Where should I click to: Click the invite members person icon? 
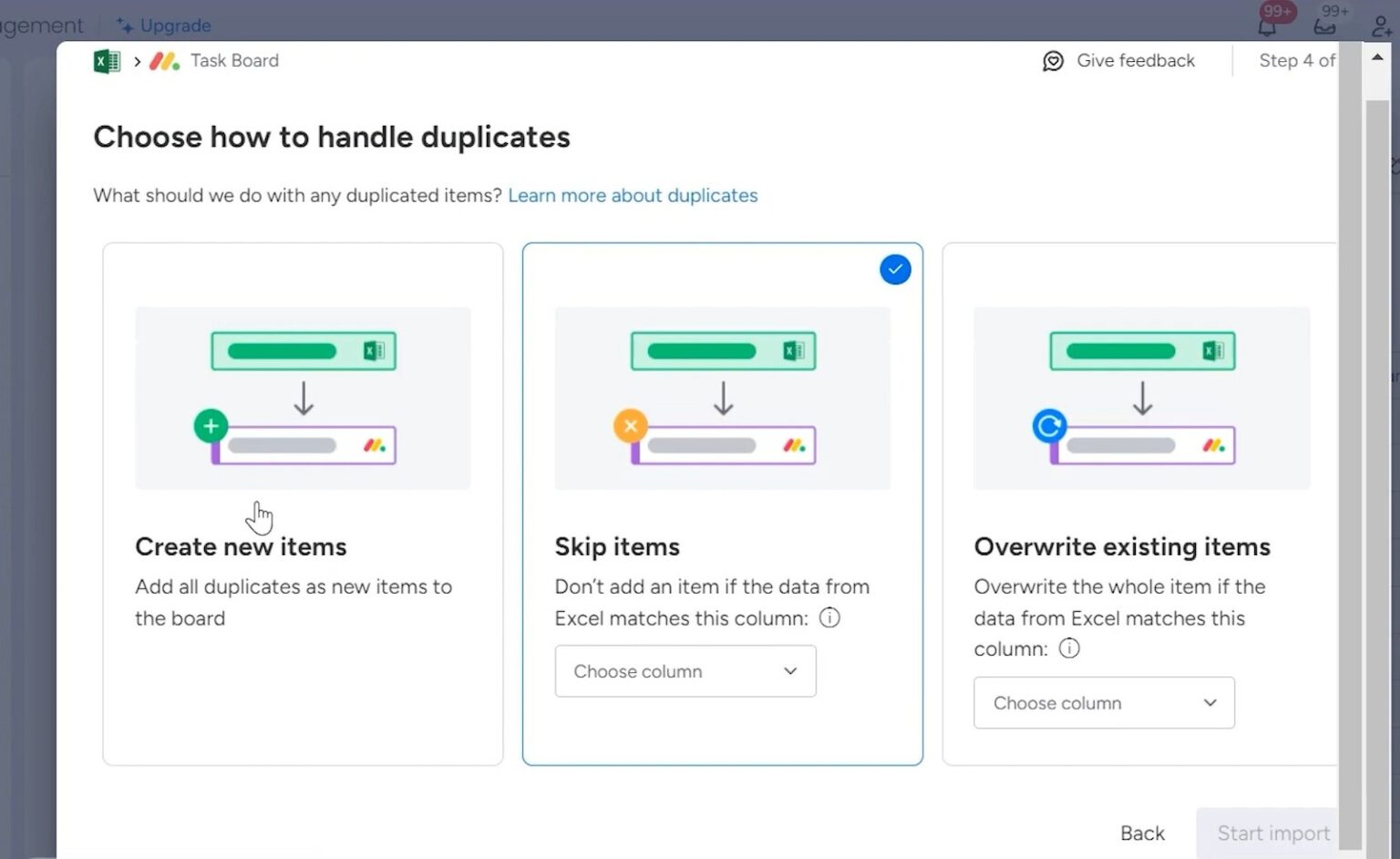click(x=1380, y=25)
